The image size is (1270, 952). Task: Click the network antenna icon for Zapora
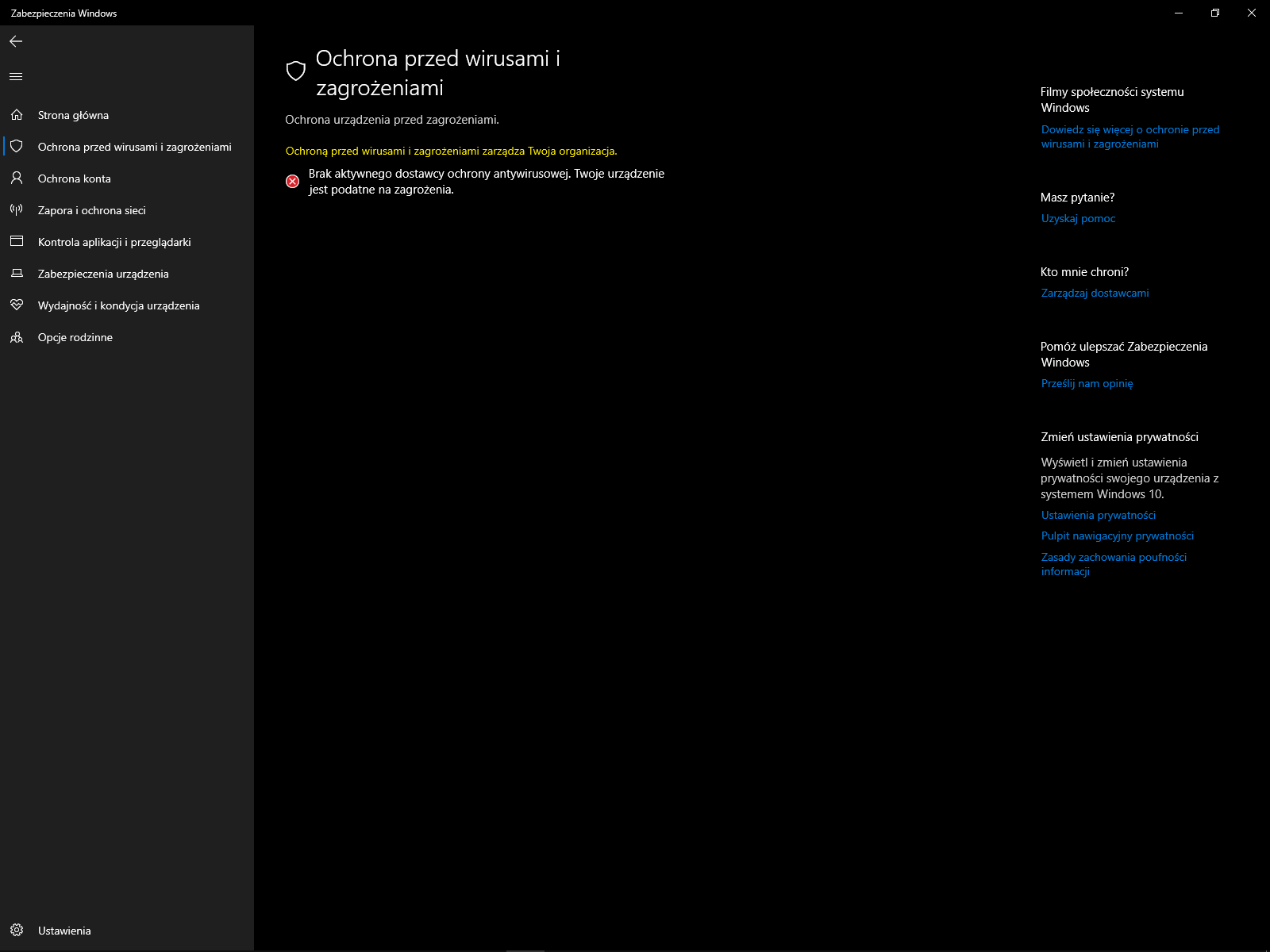(17, 210)
